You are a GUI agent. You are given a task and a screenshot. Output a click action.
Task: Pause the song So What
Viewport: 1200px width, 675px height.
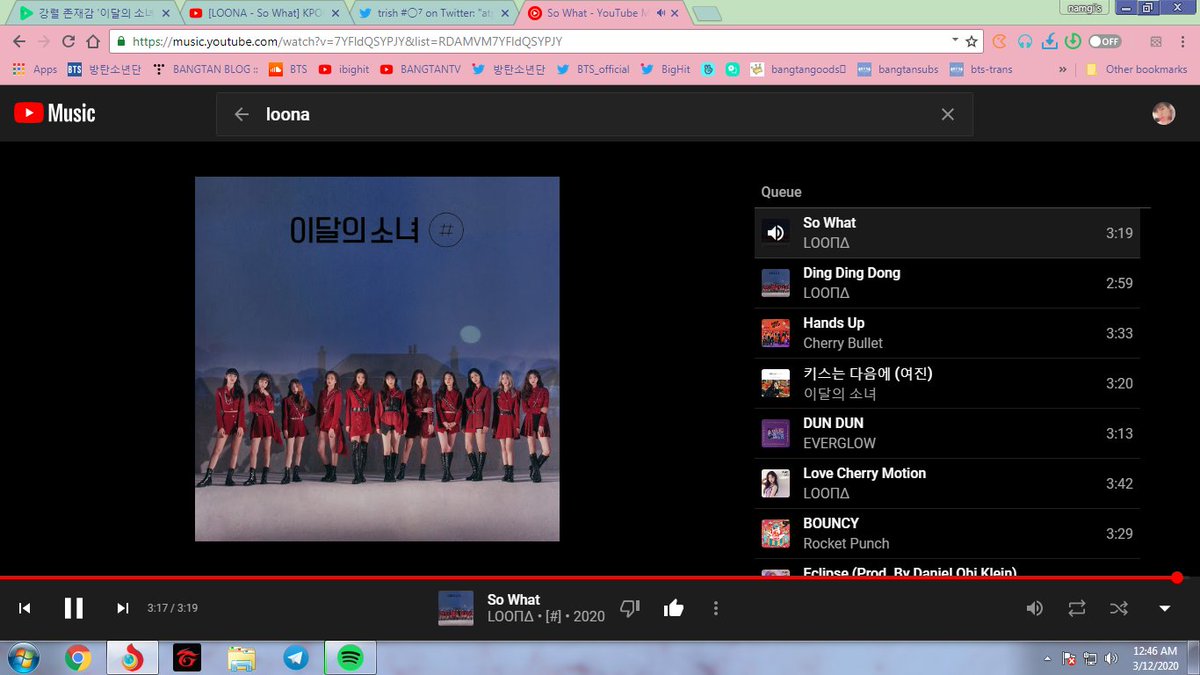click(73, 608)
